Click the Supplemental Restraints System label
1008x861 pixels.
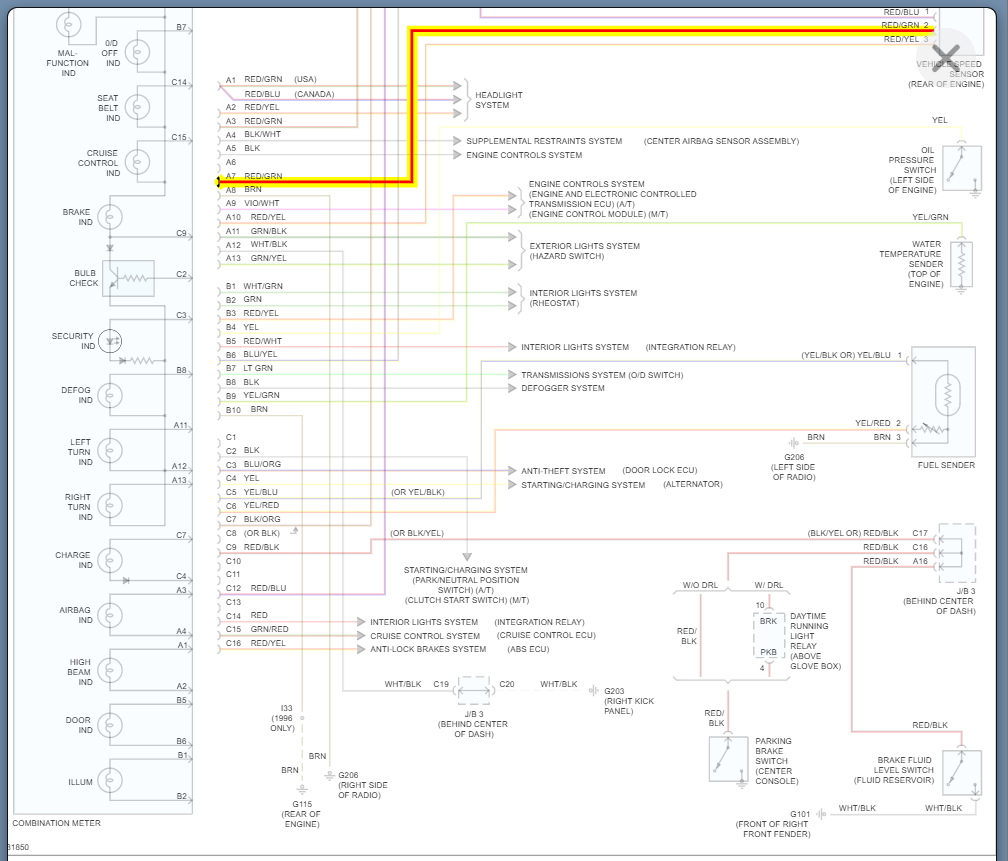[x=544, y=141]
